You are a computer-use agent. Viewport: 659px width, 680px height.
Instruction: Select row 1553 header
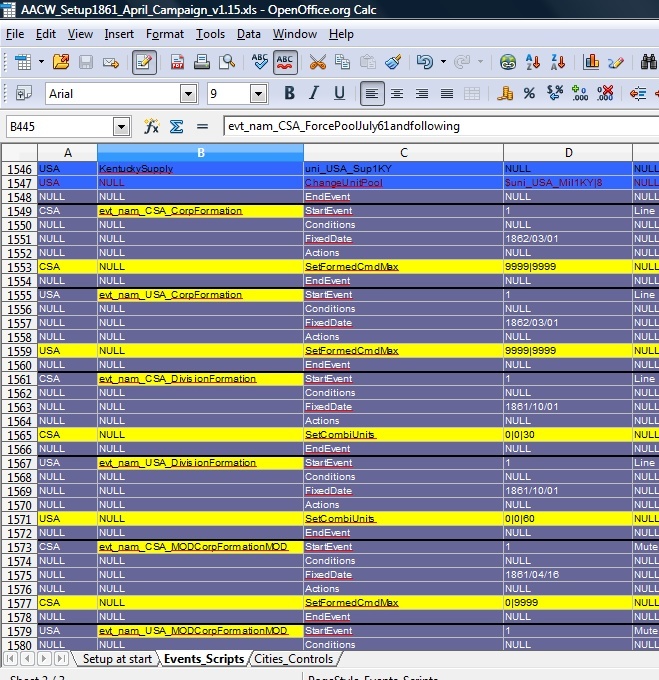coord(19,267)
